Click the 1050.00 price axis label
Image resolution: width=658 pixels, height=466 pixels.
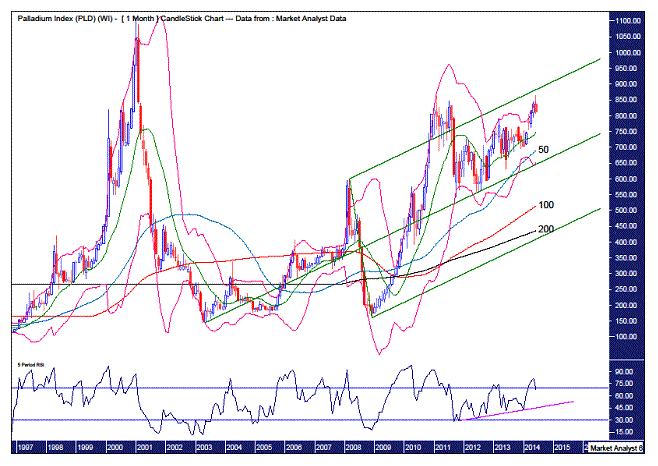point(628,37)
